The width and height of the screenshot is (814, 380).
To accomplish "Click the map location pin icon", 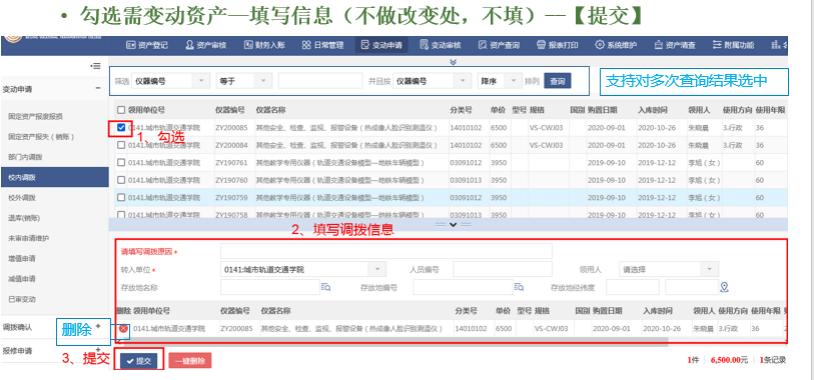I will (x=725, y=287).
